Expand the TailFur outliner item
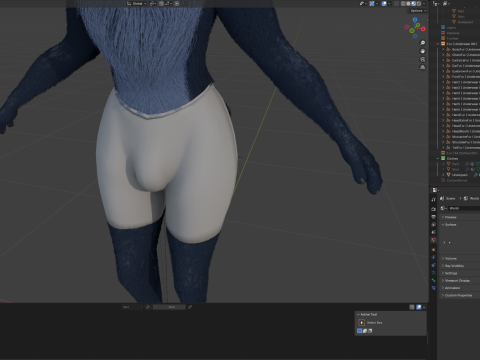The height and width of the screenshot is (360, 480). coord(443,147)
